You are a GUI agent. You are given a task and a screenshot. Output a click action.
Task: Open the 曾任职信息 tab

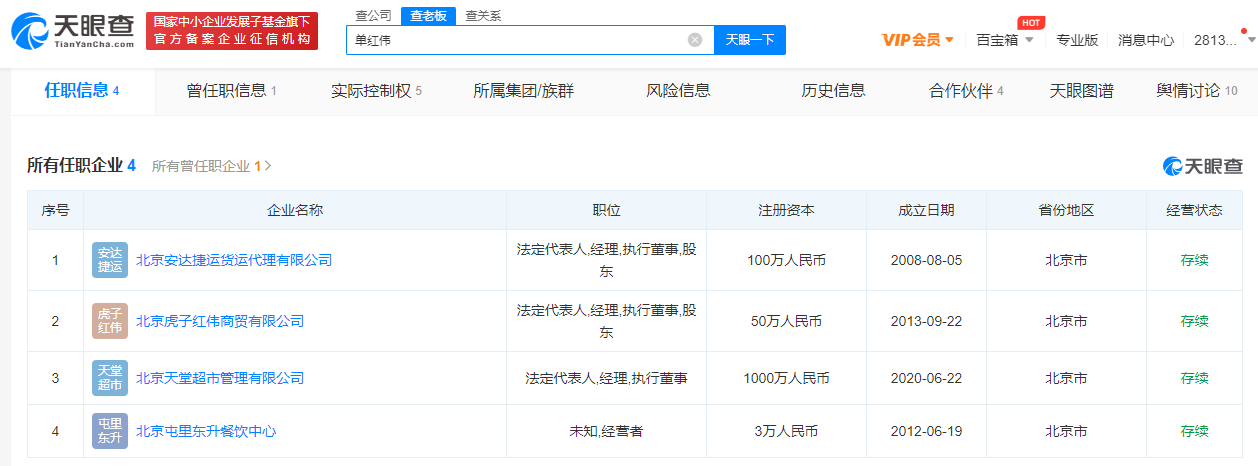[231, 91]
